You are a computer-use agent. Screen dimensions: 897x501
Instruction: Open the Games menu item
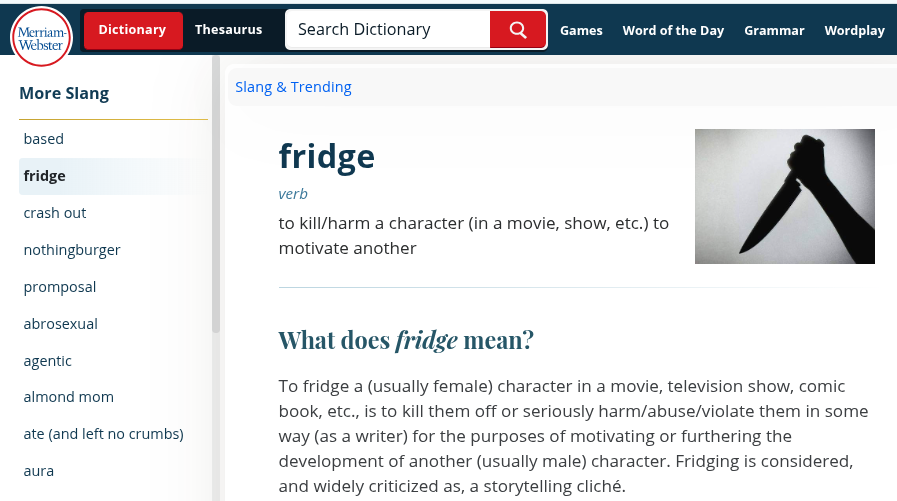pyautogui.click(x=581, y=30)
